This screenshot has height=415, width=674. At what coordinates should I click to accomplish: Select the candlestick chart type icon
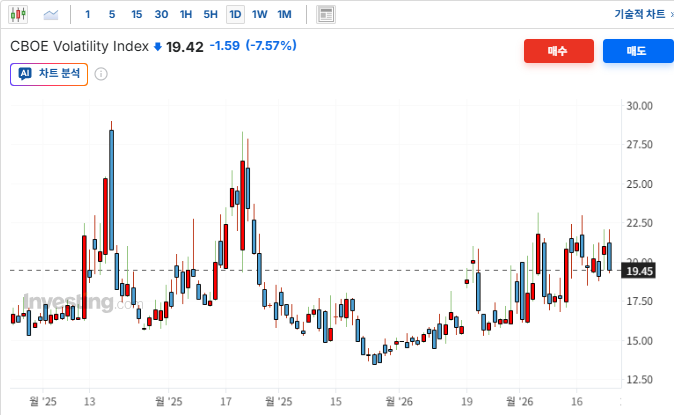click(x=18, y=14)
